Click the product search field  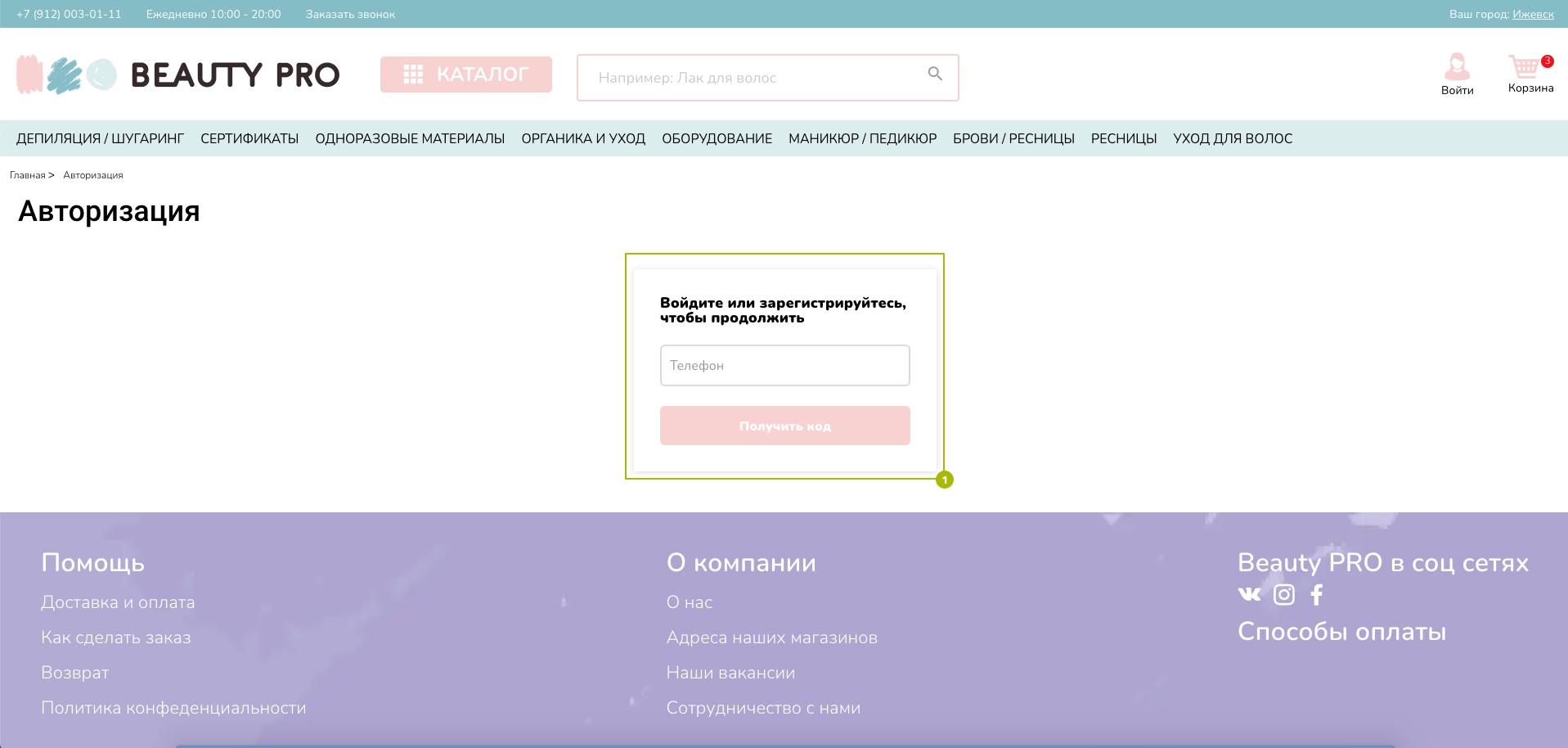[x=767, y=78]
